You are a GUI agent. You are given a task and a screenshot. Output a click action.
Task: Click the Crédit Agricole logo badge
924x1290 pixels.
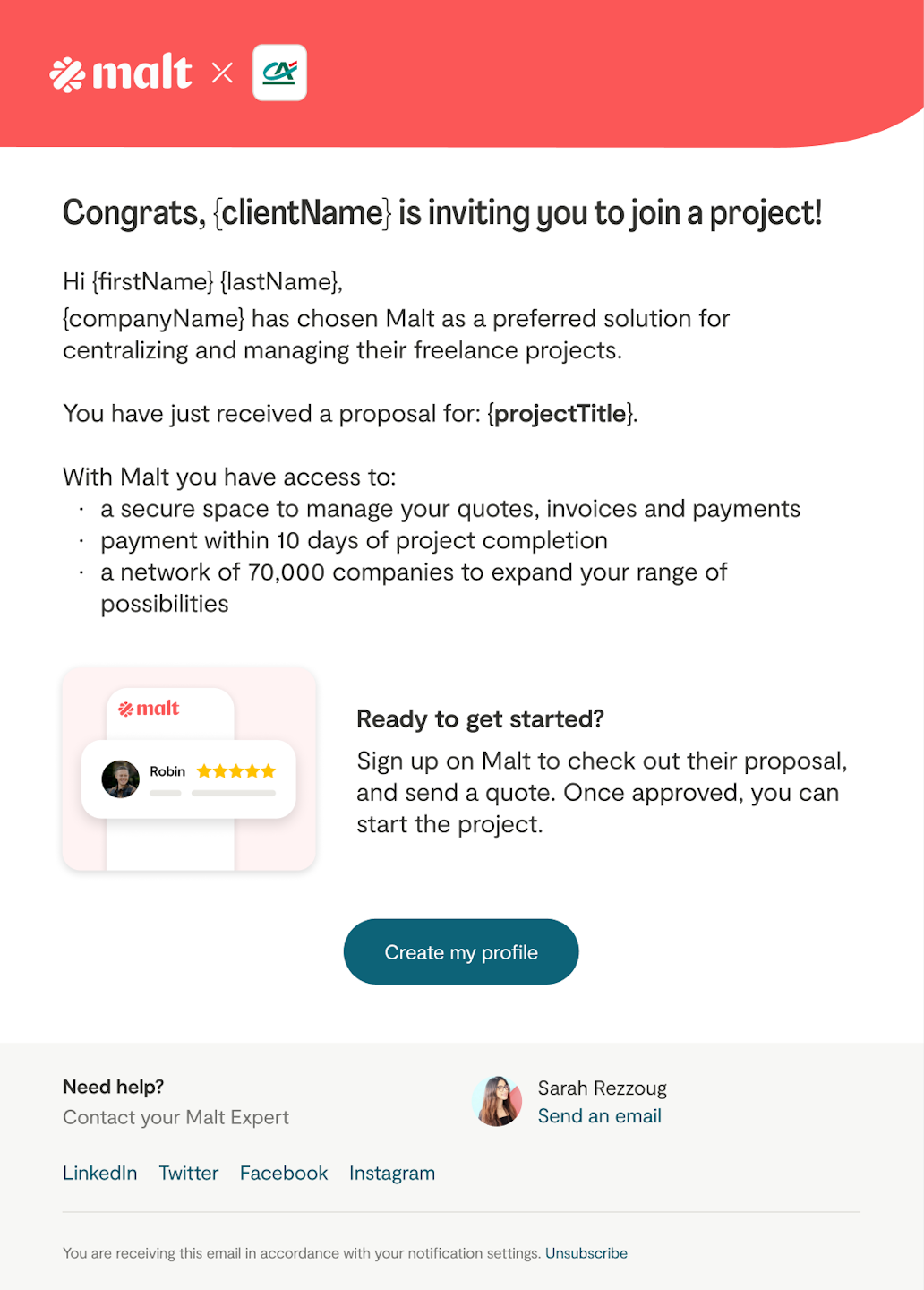click(x=279, y=73)
